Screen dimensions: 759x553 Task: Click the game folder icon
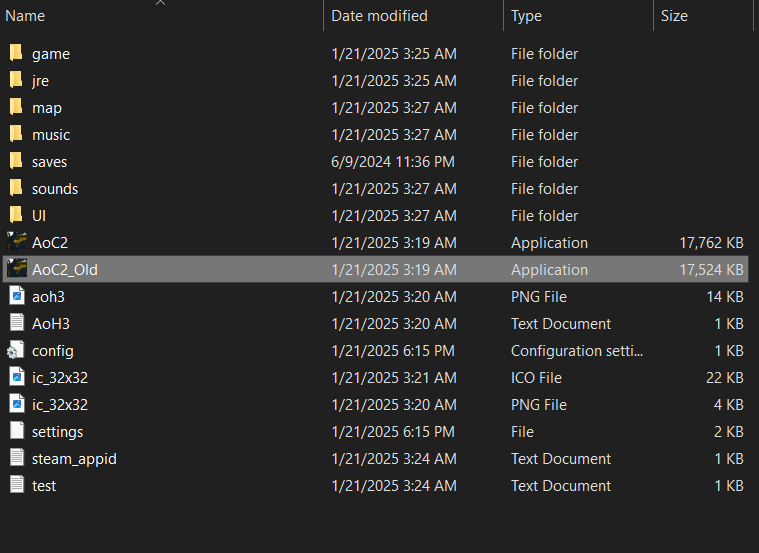(16, 53)
